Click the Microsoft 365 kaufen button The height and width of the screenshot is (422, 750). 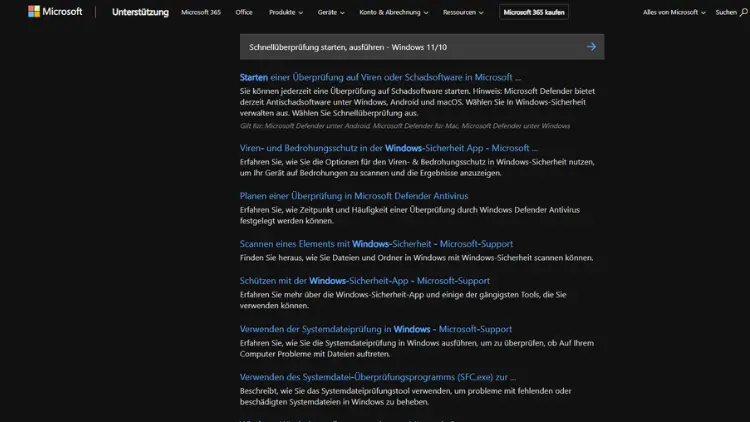pyautogui.click(x=534, y=12)
